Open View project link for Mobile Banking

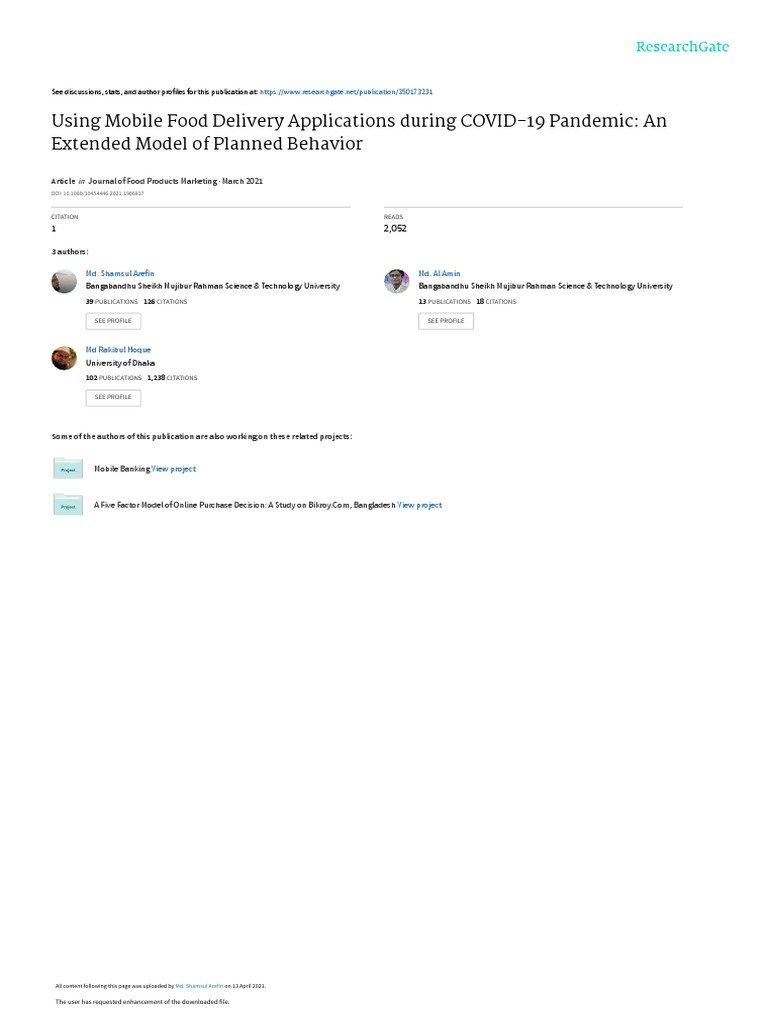click(x=174, y=469)
